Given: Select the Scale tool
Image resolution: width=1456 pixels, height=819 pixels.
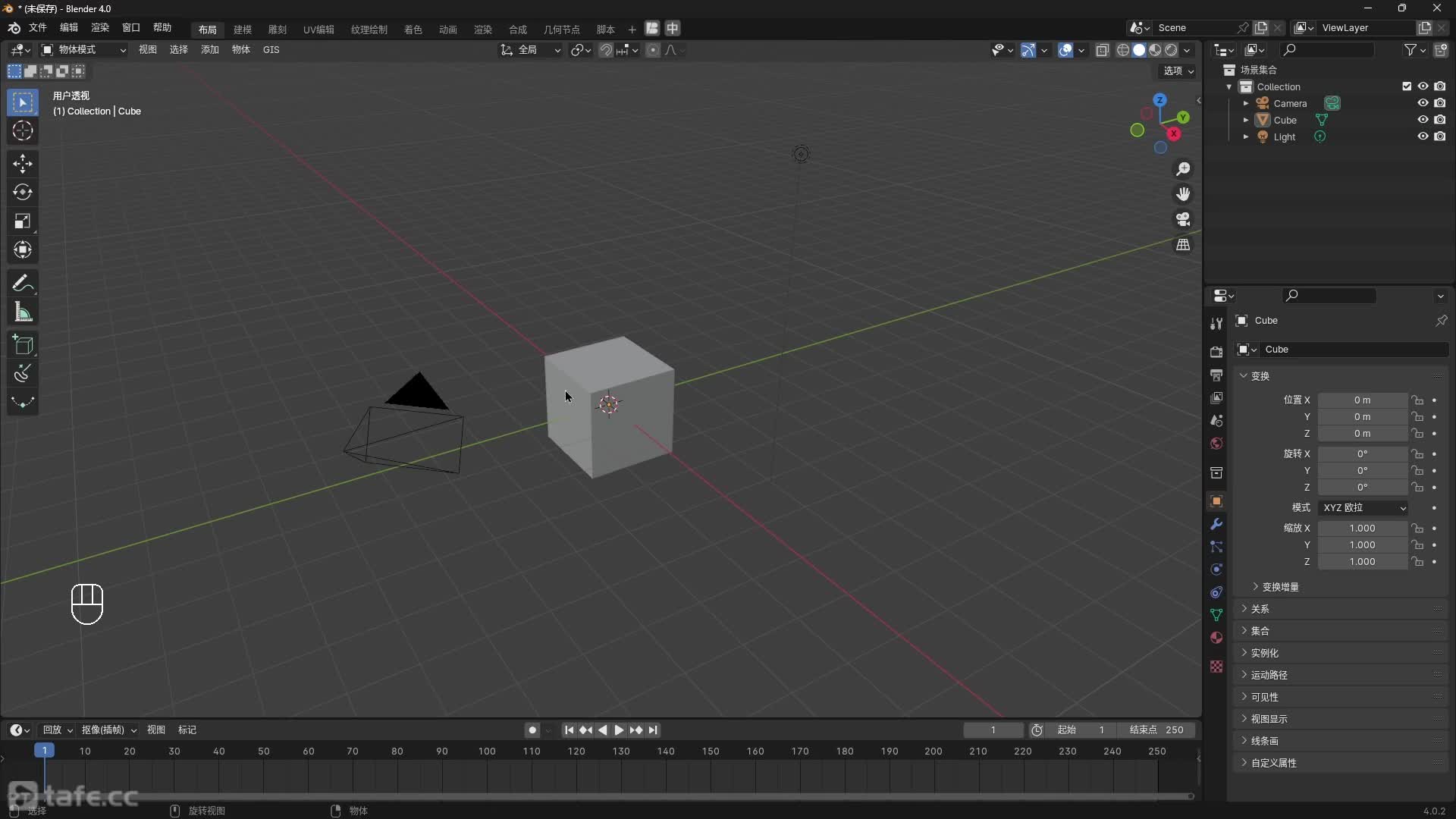Looking at the screenshot, I should click(x=23, y=221).
